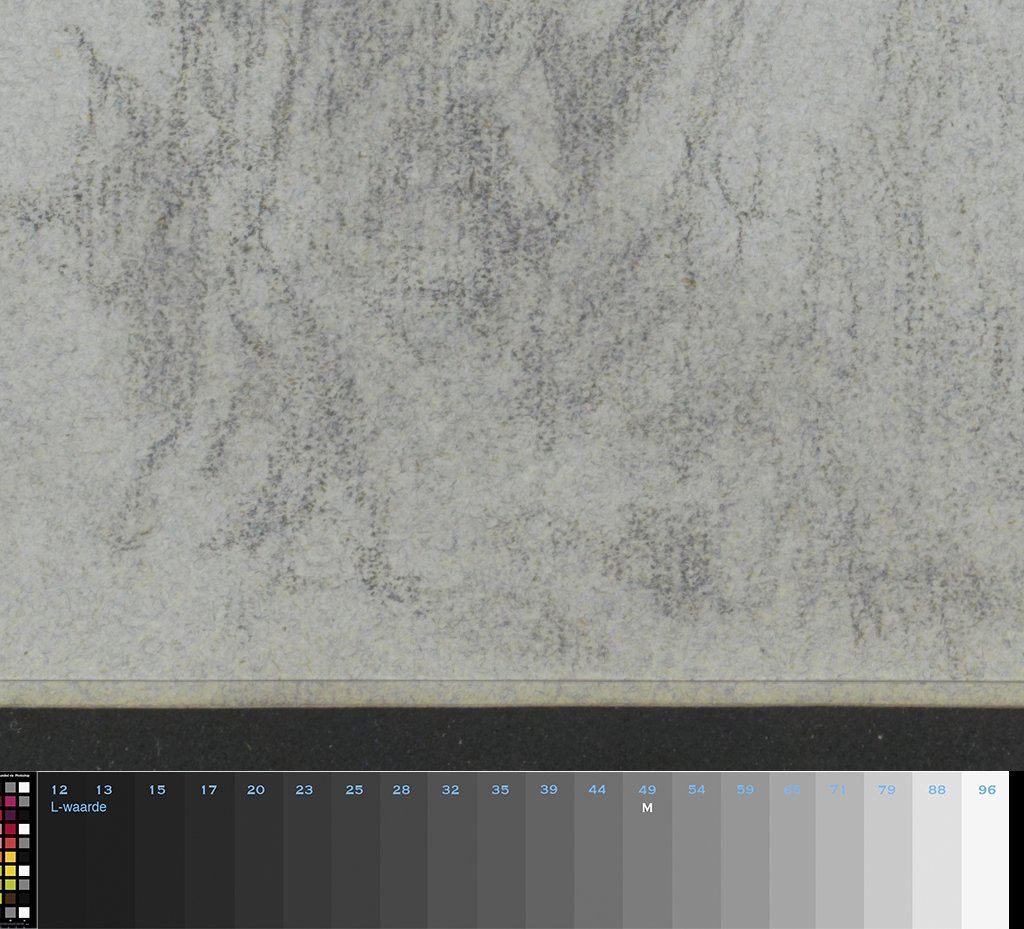Pick the light gray patch labeled 71
This screenshot has width=1024, height=929.
click(838, 860)
